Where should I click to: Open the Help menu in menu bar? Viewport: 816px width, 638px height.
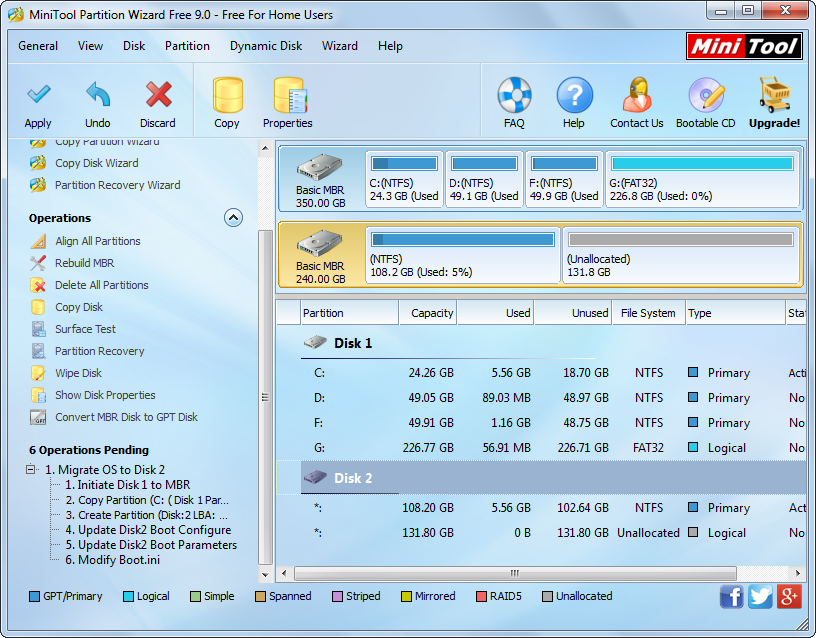[390, 46]
